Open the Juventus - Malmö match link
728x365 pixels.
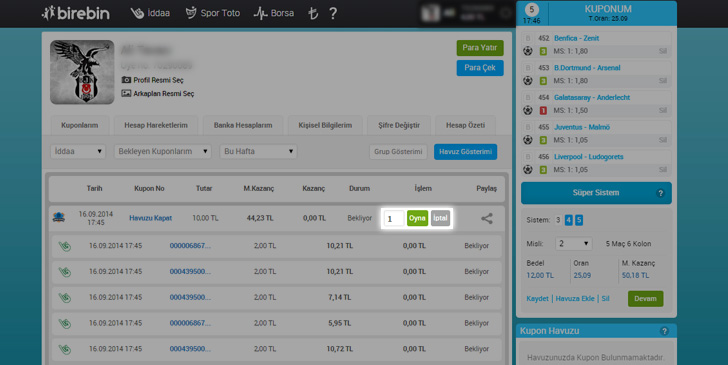point(582,127)
